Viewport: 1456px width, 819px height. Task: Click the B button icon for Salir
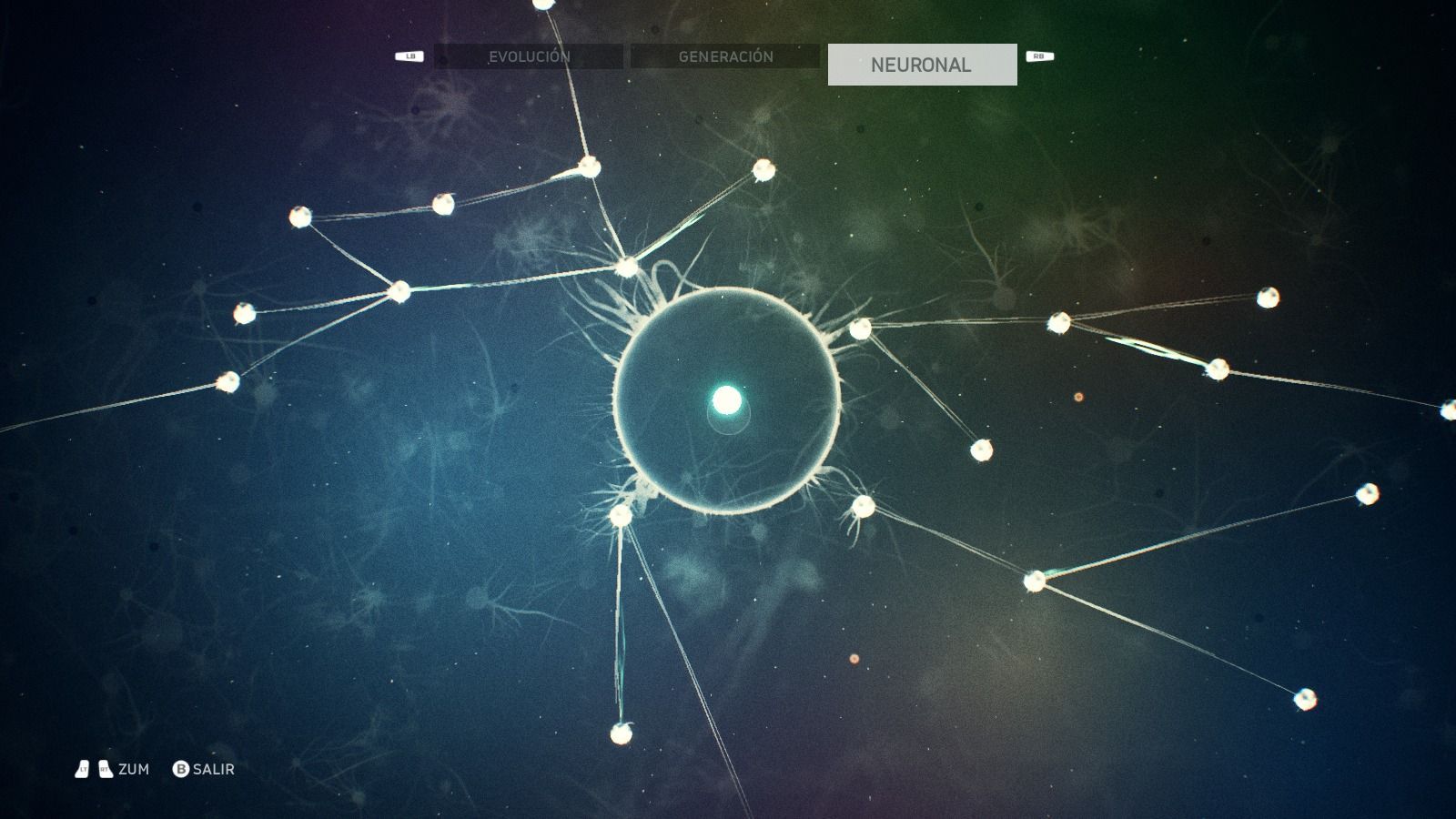point(180,770)
